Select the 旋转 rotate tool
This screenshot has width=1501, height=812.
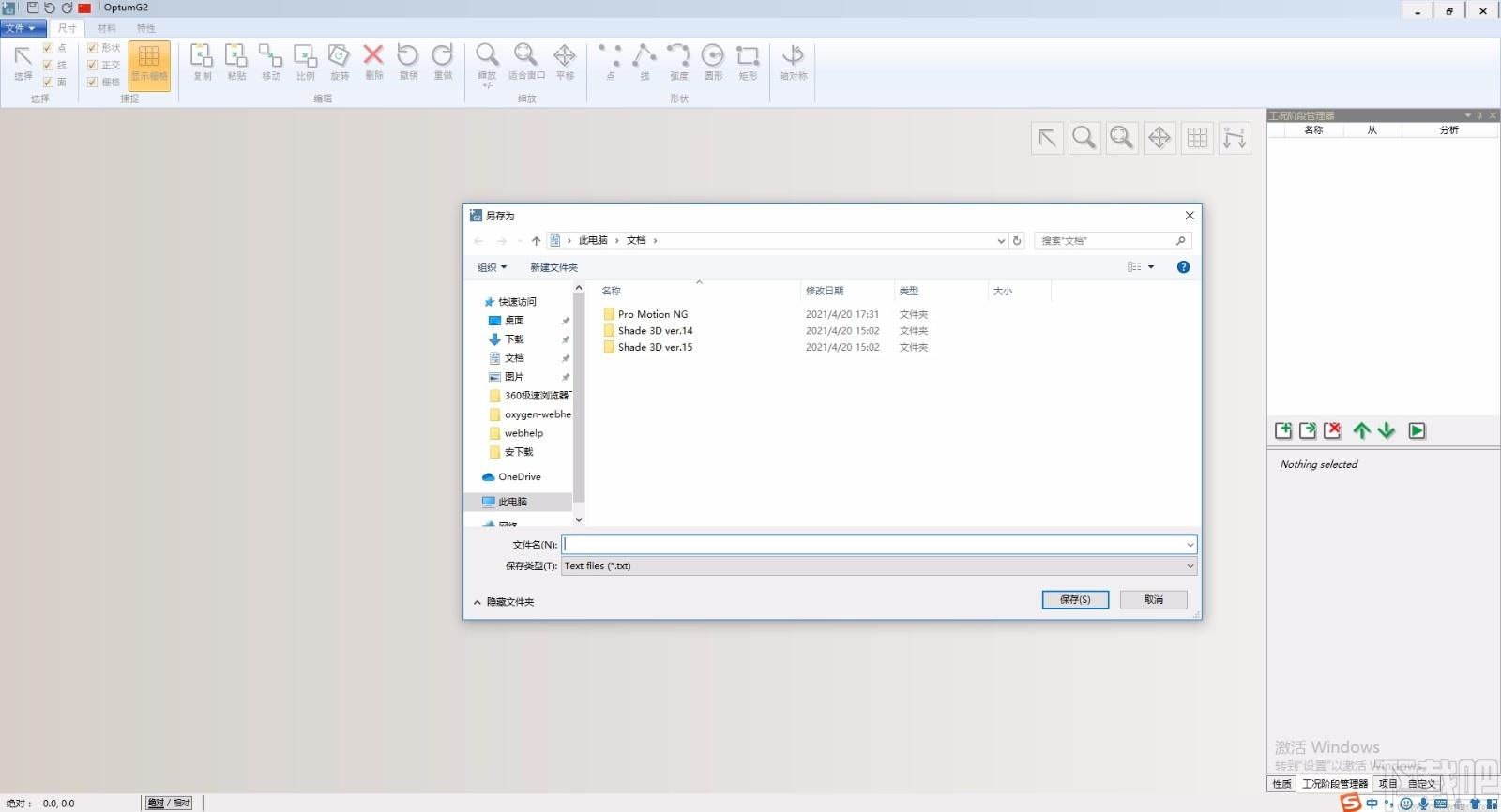pos(340,62)
